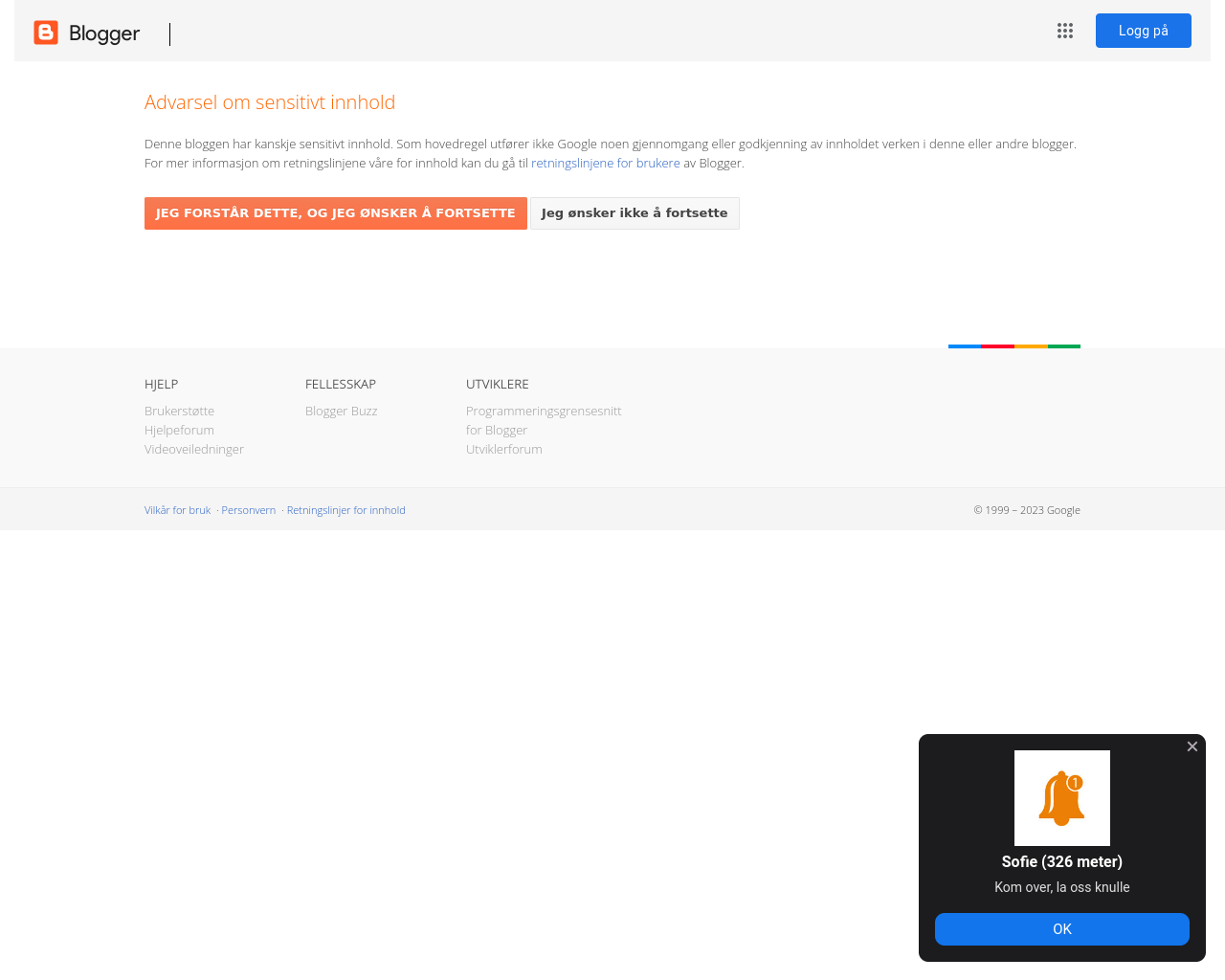Screen dimensions: 1225x980
Task: Open 'Programmeringsgrensesnitt for Blogger' link
Action: tap(544, 420)
